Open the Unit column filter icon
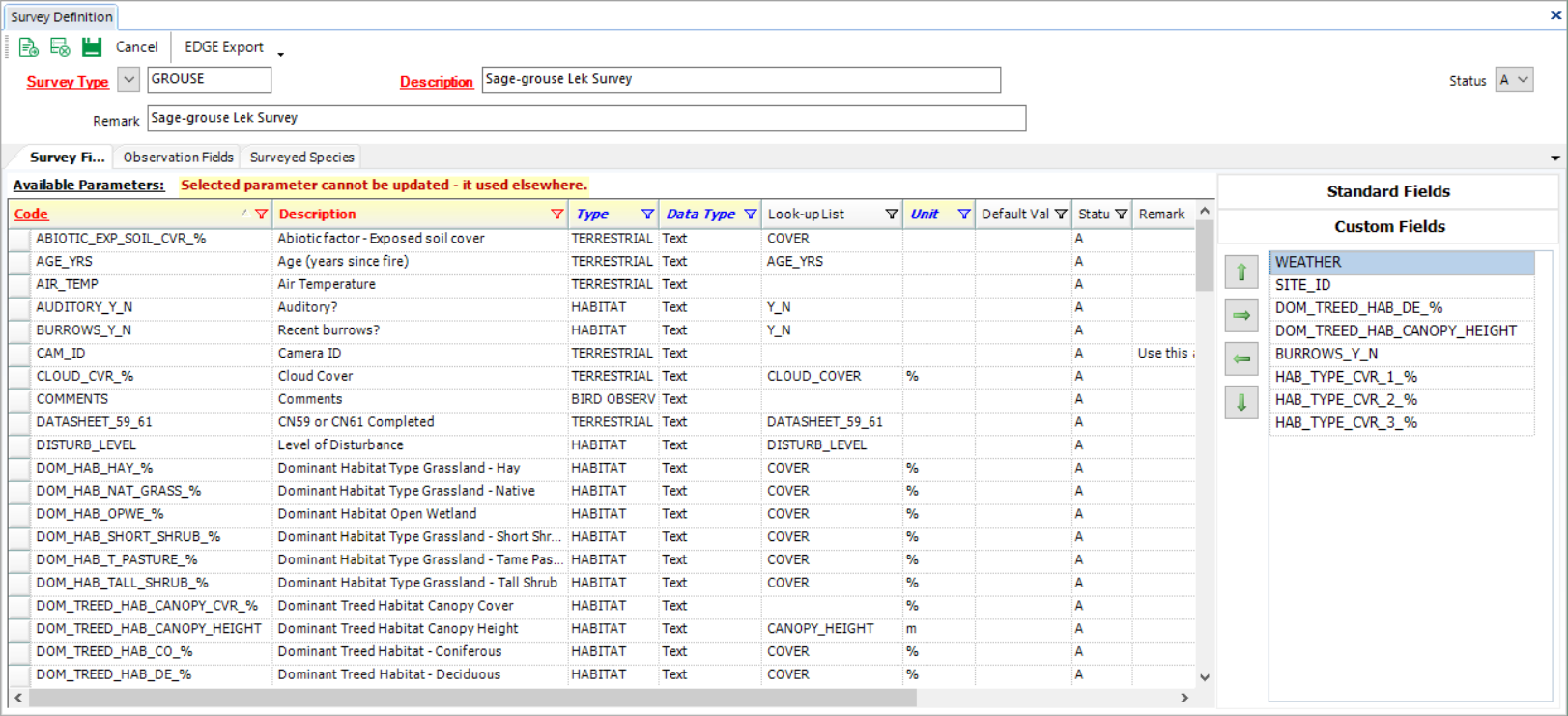Viewport: 1568px width, 716px height. coord(963,215)
